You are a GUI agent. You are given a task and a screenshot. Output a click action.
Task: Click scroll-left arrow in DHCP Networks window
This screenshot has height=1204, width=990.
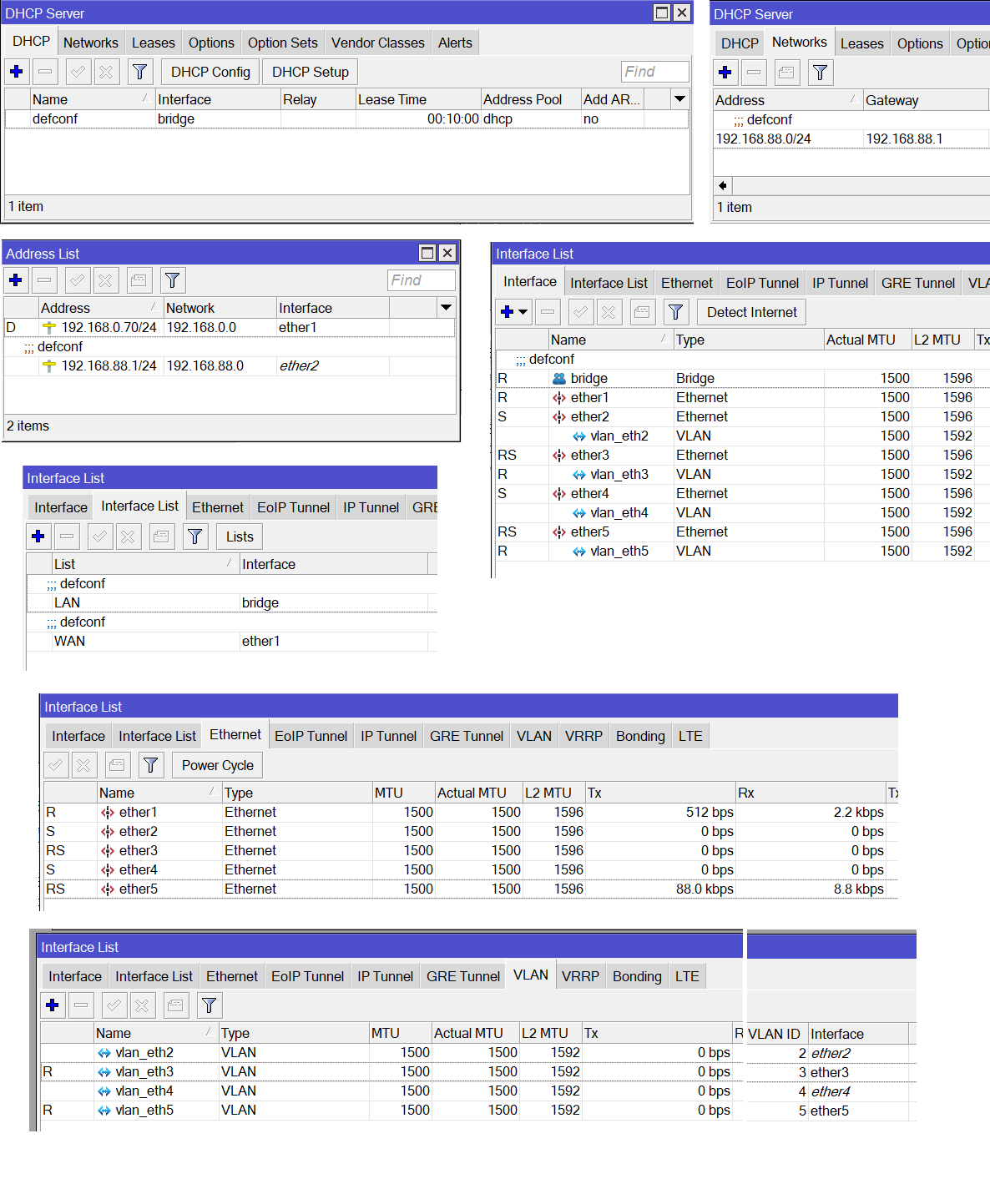click(x=723, y=185)
